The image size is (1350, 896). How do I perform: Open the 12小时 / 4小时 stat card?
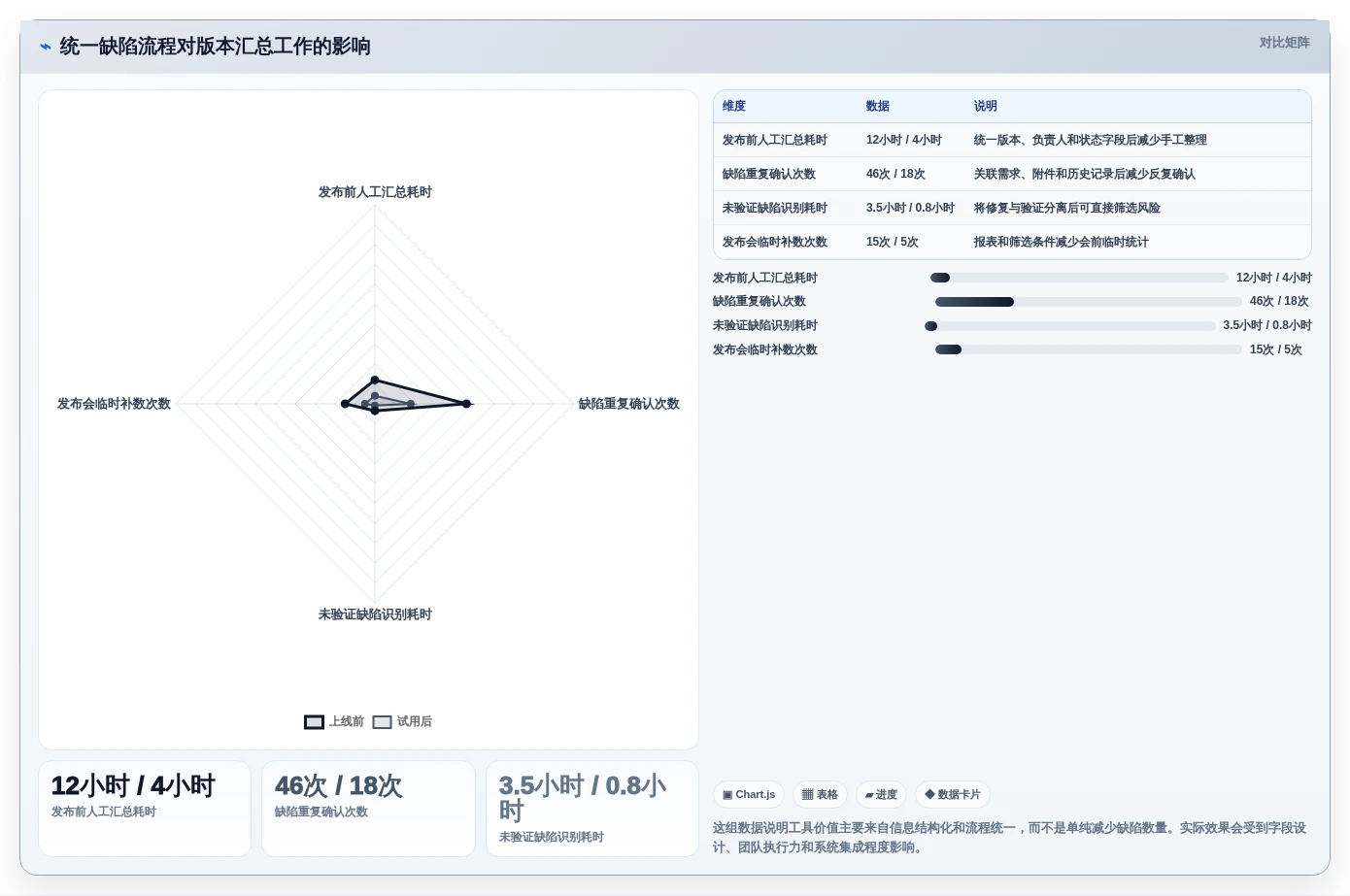pos(145,809)
